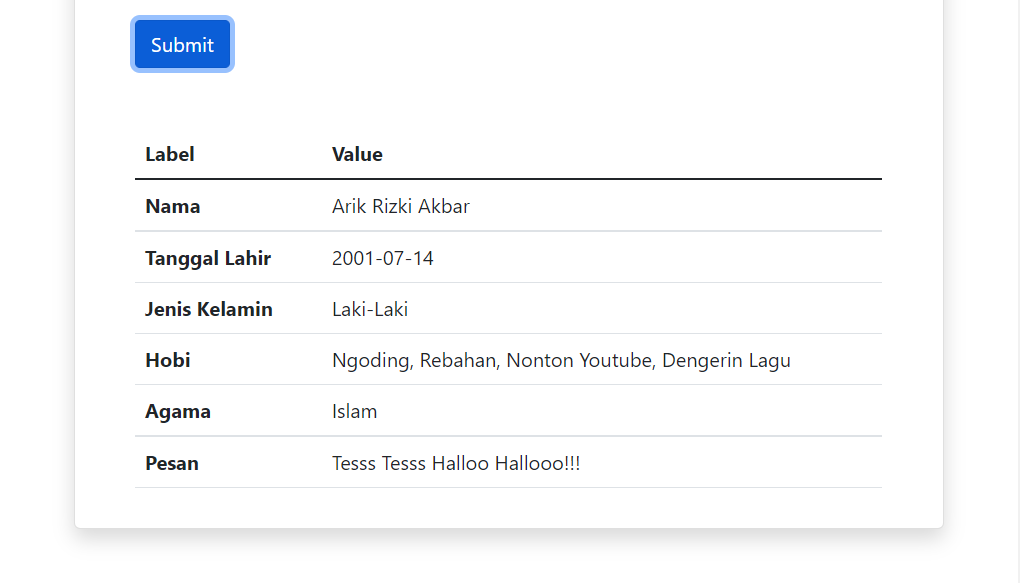Click the value 'Laki-Laki'
This screenshot has height=583, width=1020.
tap(370, 309)
